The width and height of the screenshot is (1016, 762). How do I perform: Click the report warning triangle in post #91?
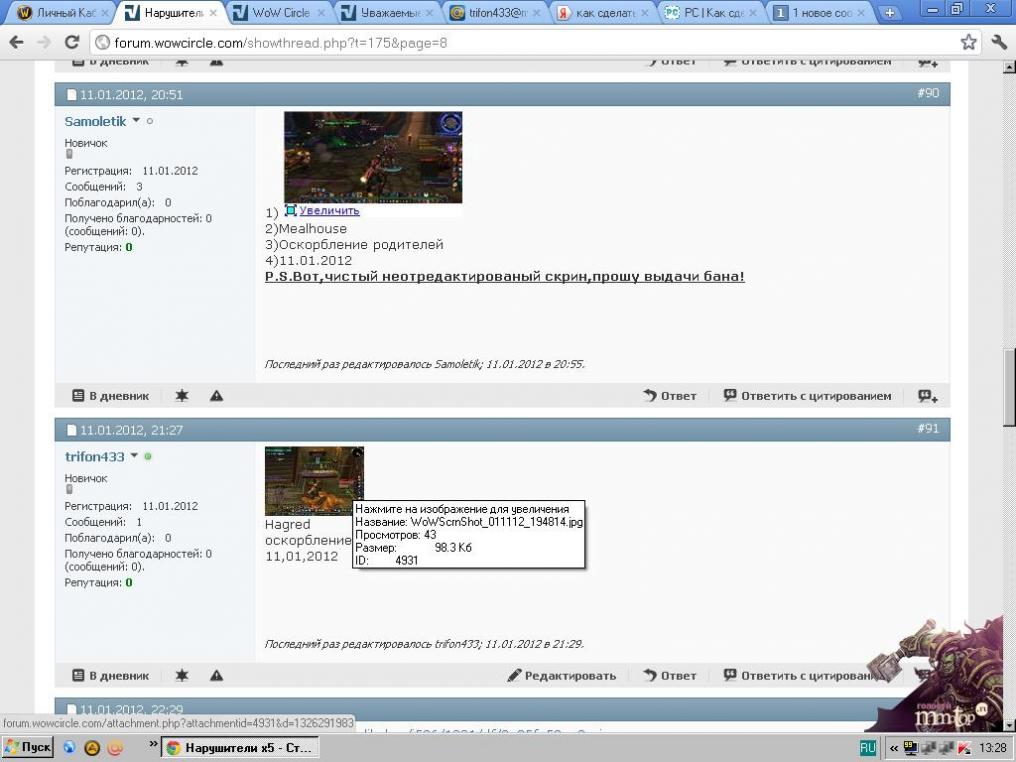coord(216,676)
